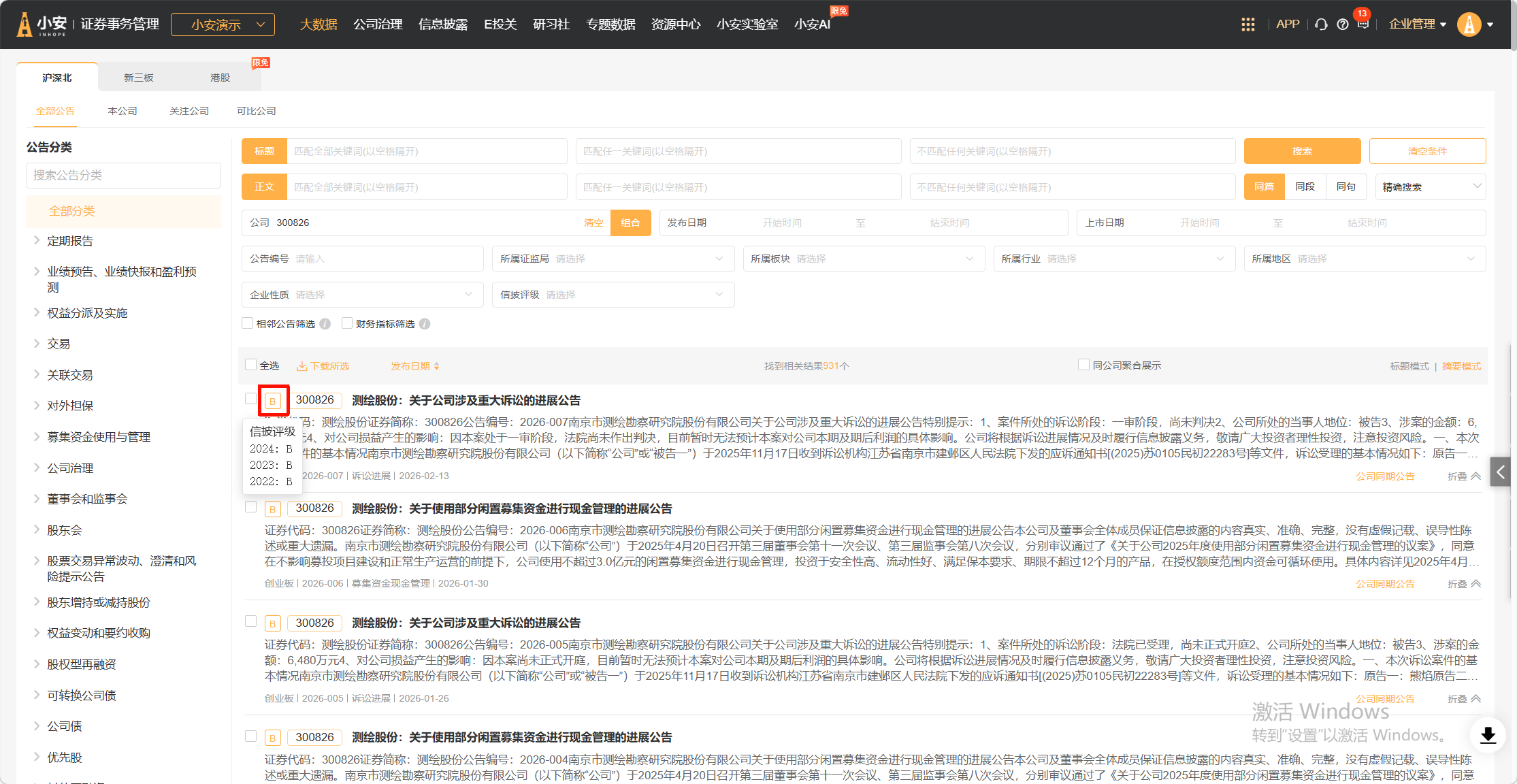Open the 小安演示 dropdown
This screenshot has width=1517, height=784.
coord(223,24)
